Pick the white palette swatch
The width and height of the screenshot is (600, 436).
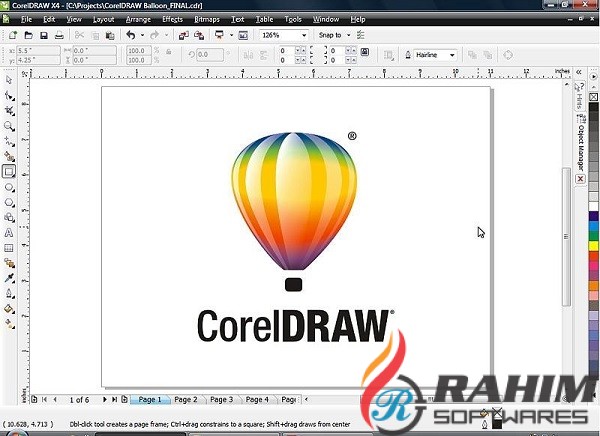[x=593, y=206]
